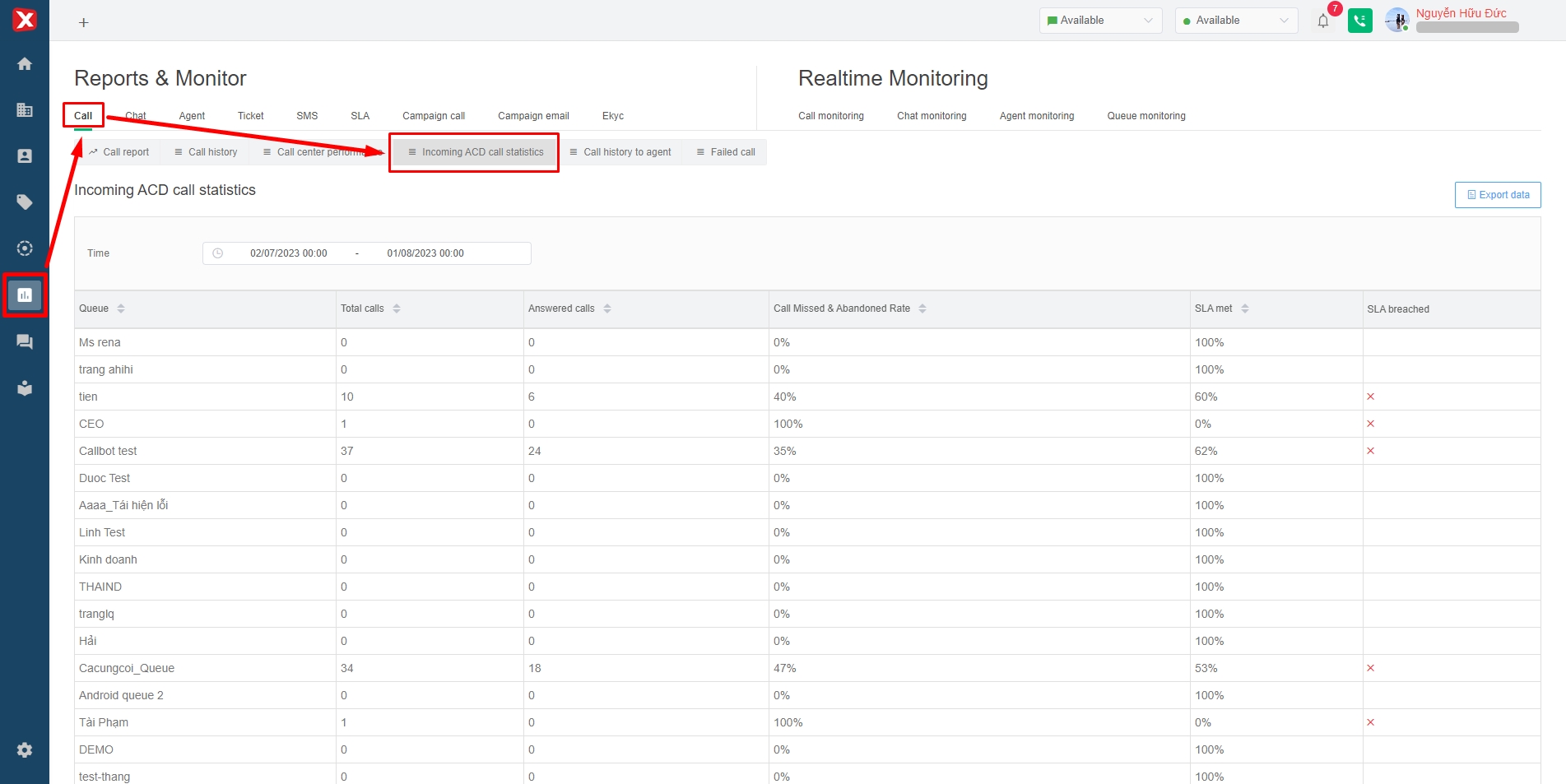Switch to the Ticket report tab
This screenshot has height=784, width=1566.
tap(250, 116)
